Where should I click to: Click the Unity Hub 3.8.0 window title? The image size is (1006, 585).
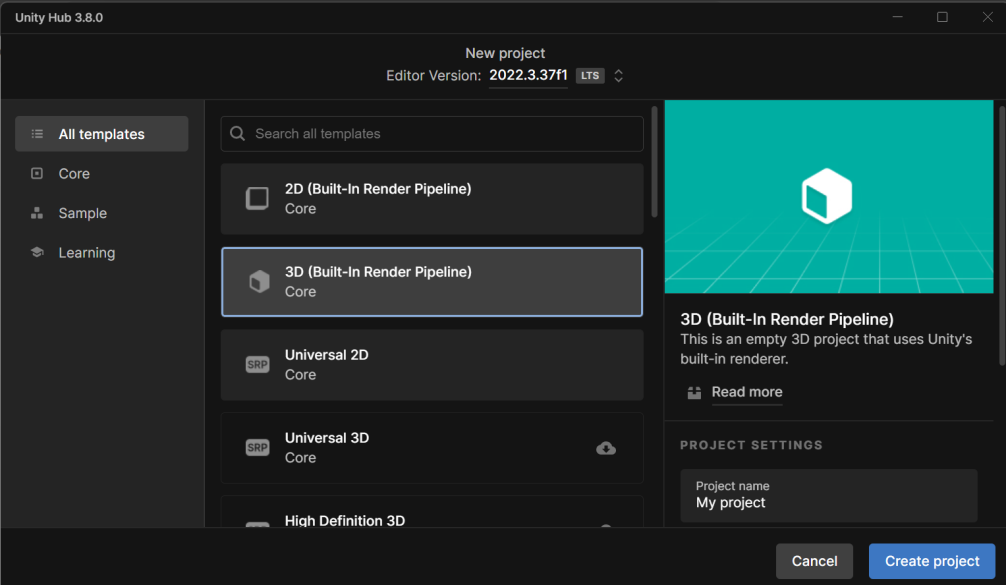(59, 17)
